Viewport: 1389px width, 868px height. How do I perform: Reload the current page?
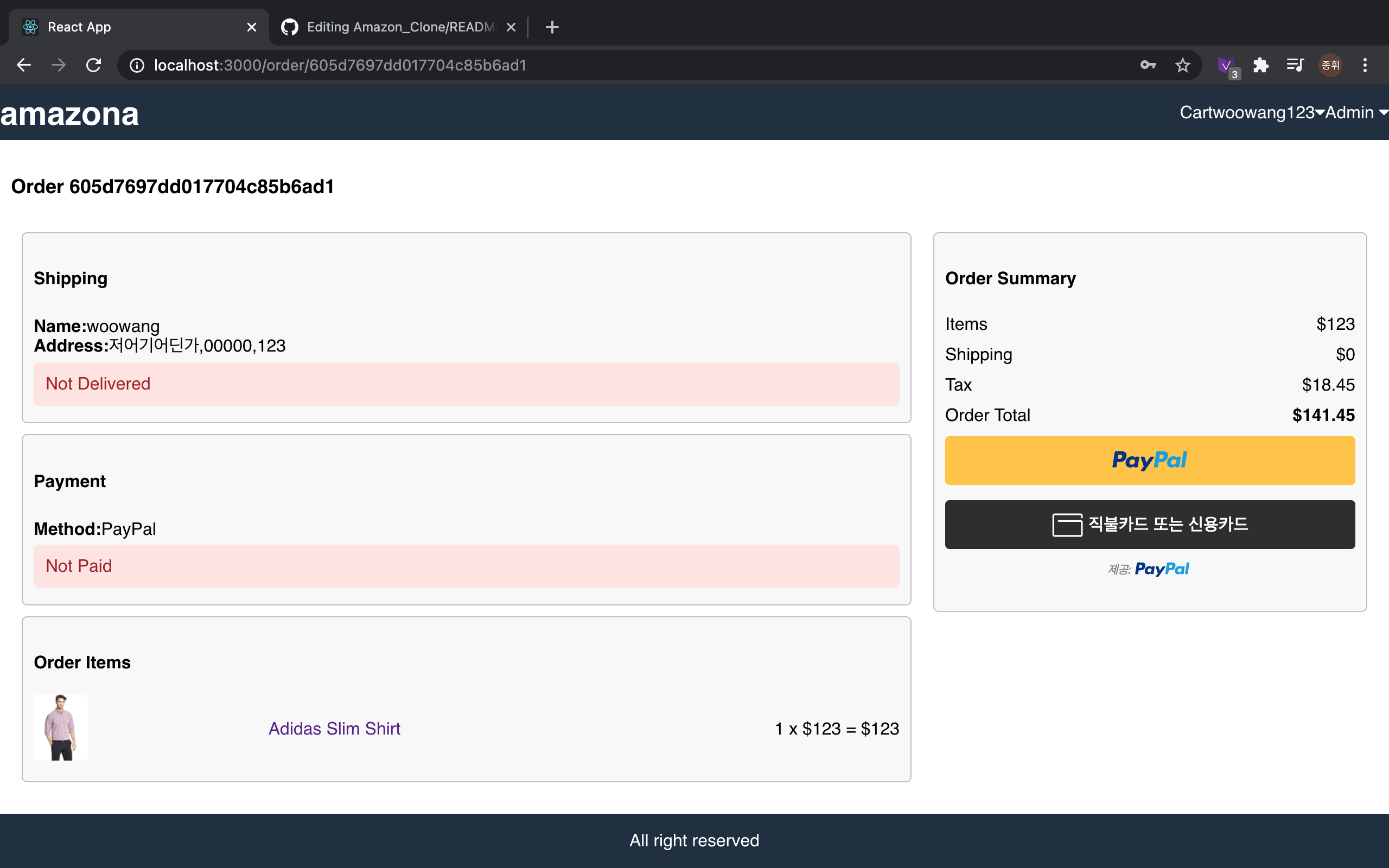point(93,65)
